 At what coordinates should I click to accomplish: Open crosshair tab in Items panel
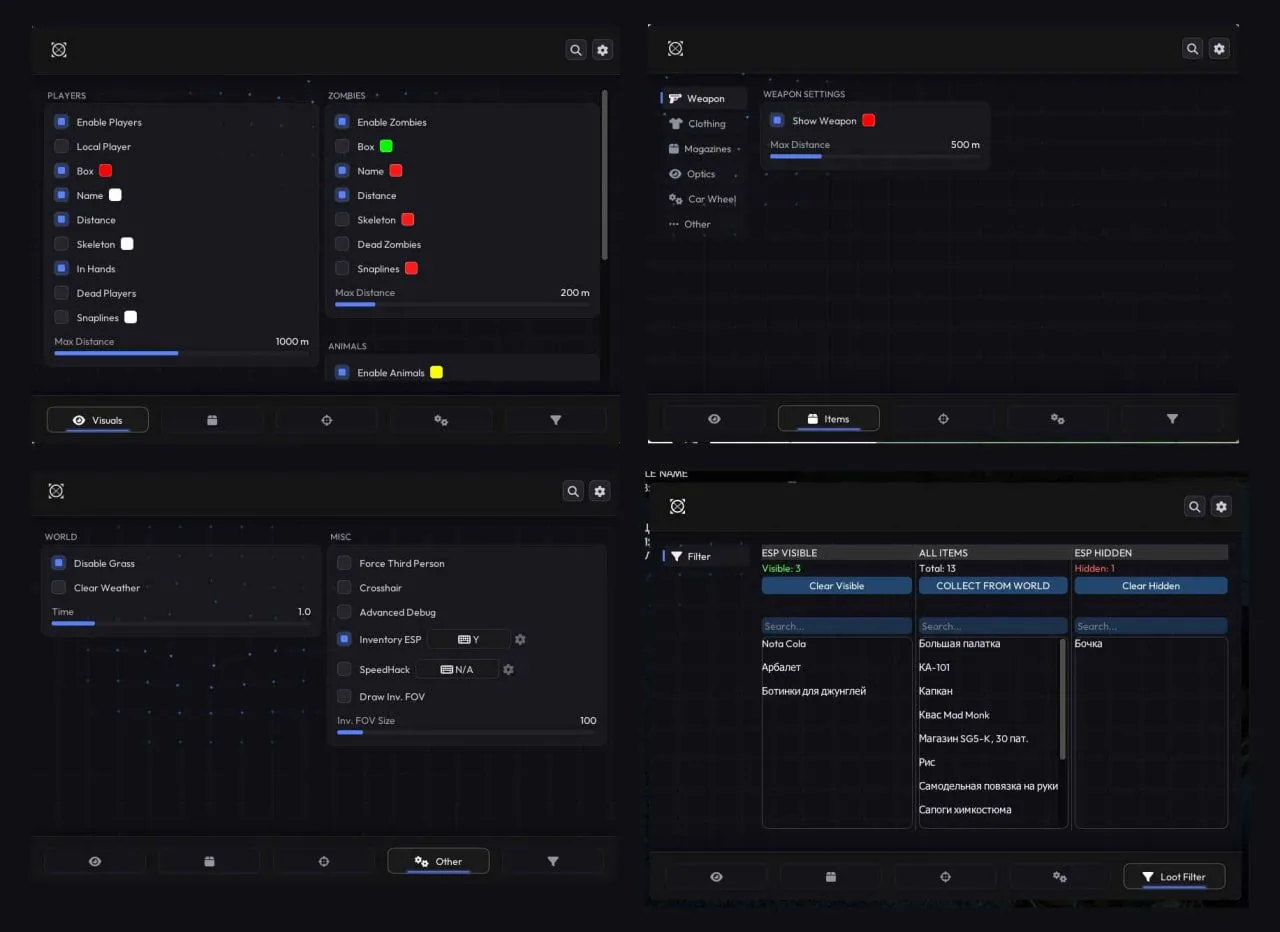tap(943, 419)
